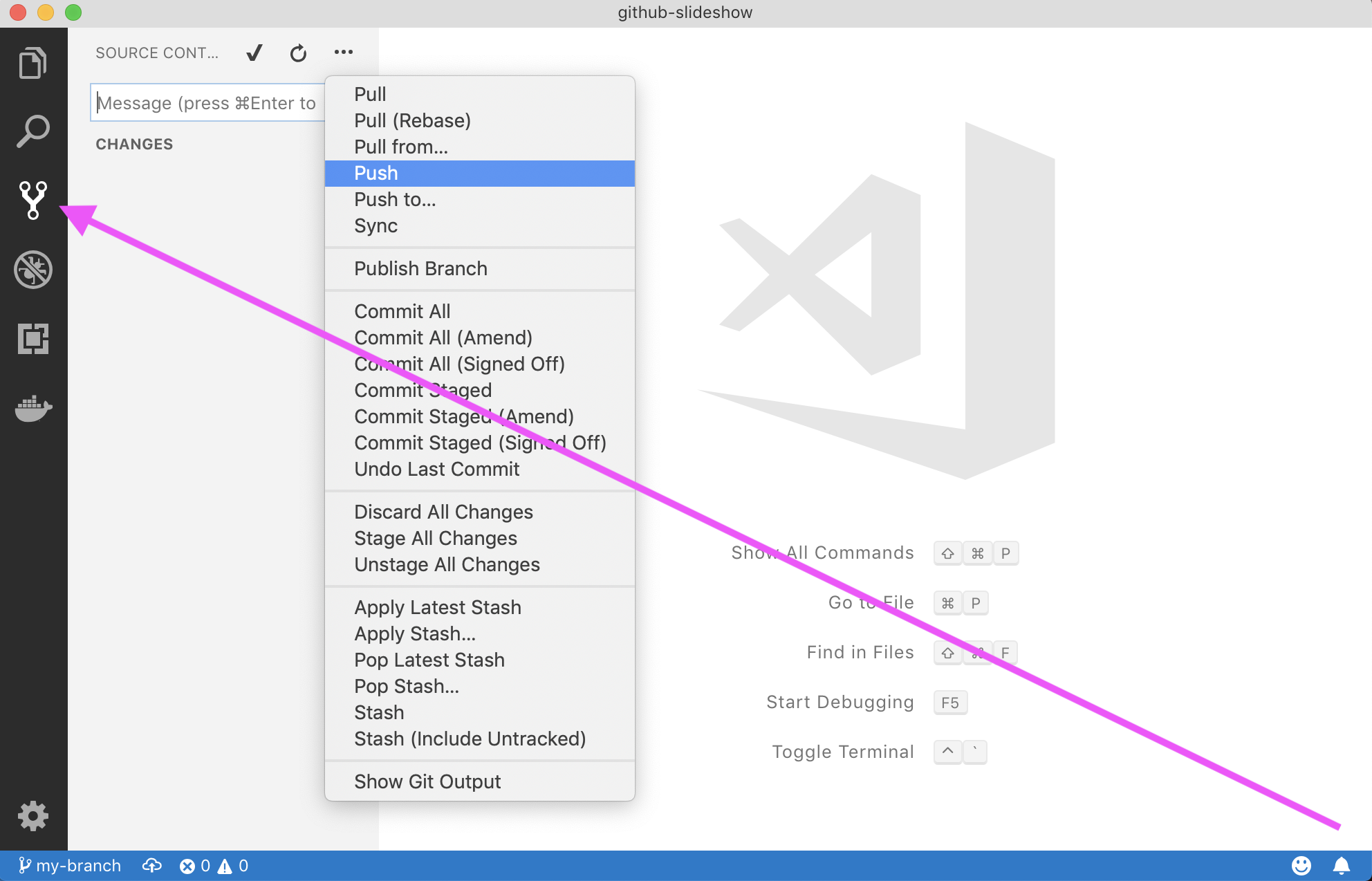This screenshot has width=1372, height=881.
Task: Click the my-branch status bar item
Action: tap(69, 866)
